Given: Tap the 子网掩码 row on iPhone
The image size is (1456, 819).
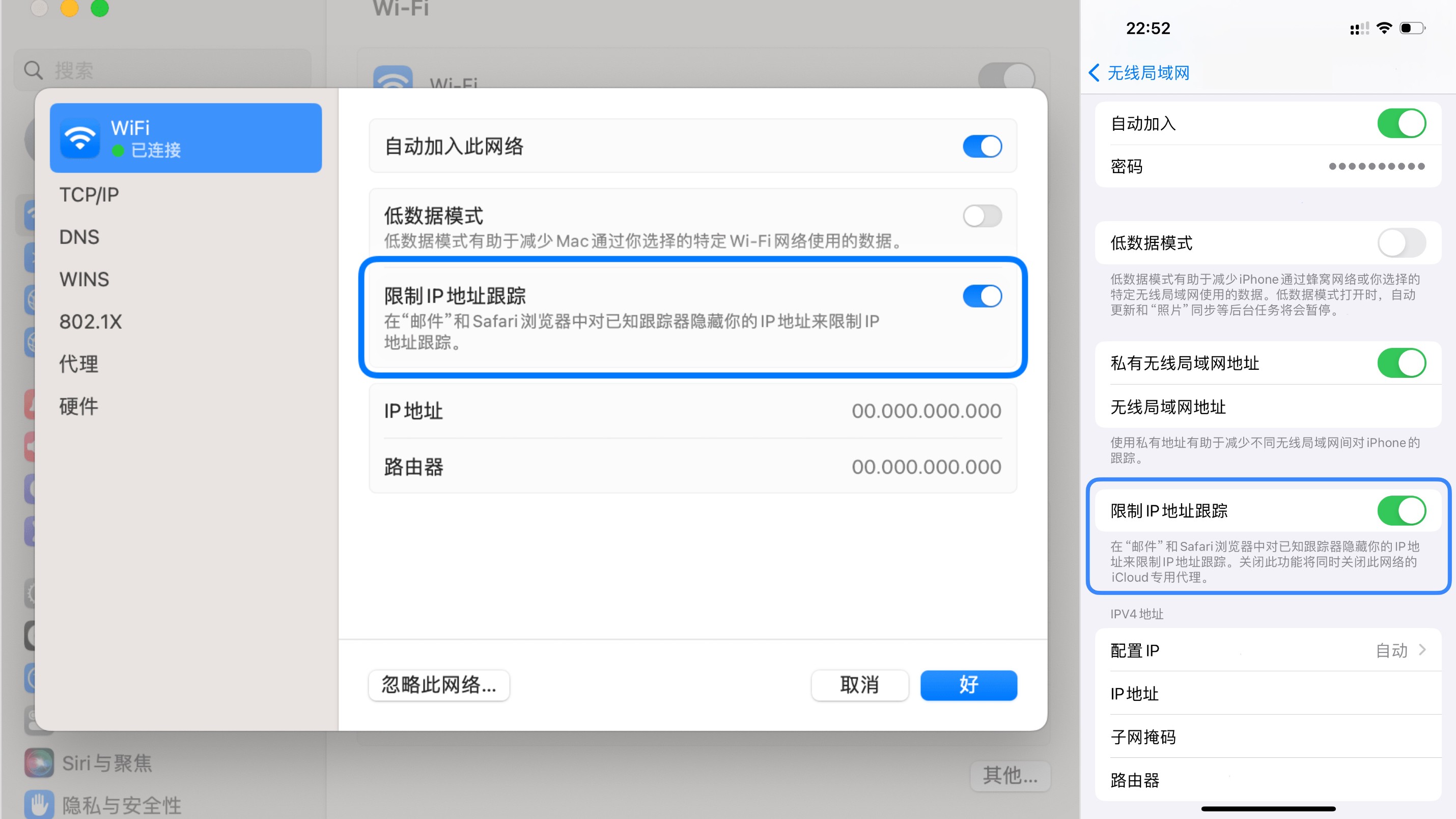Looking at the screenshot, I should coord(1268,737).
